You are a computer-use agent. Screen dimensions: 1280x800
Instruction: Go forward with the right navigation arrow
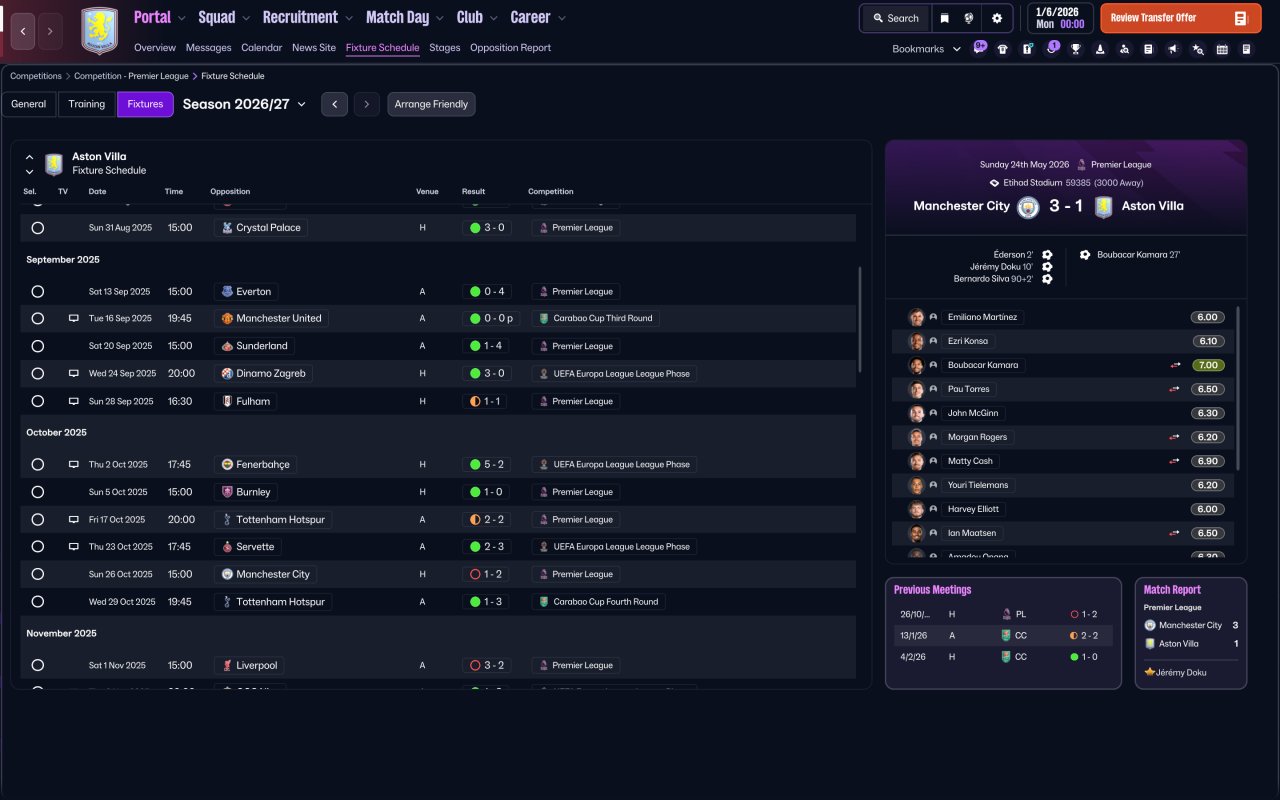coord(49,31)
